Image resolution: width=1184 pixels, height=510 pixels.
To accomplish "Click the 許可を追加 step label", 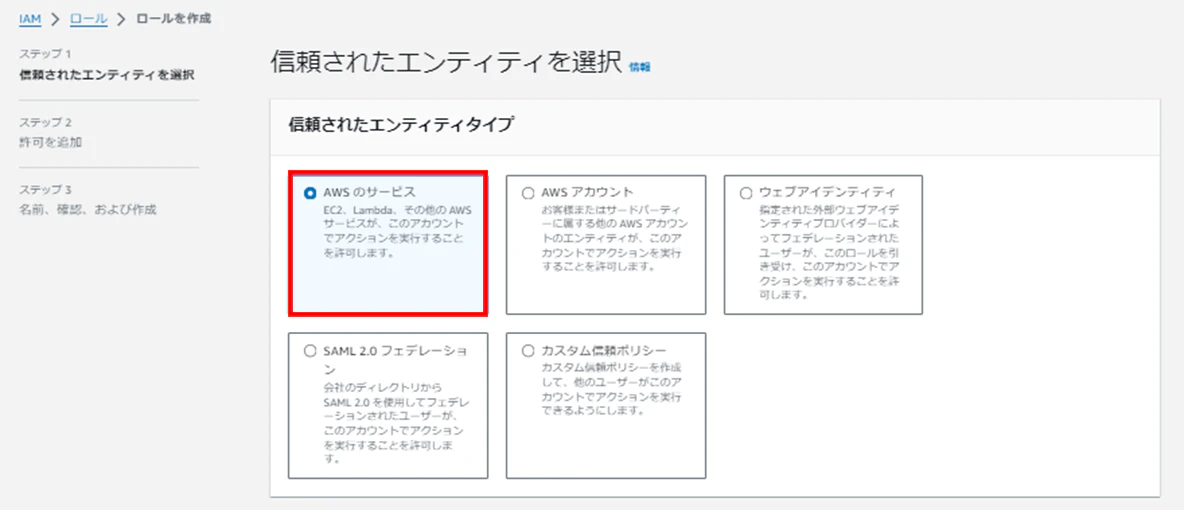I will point(51,141).
